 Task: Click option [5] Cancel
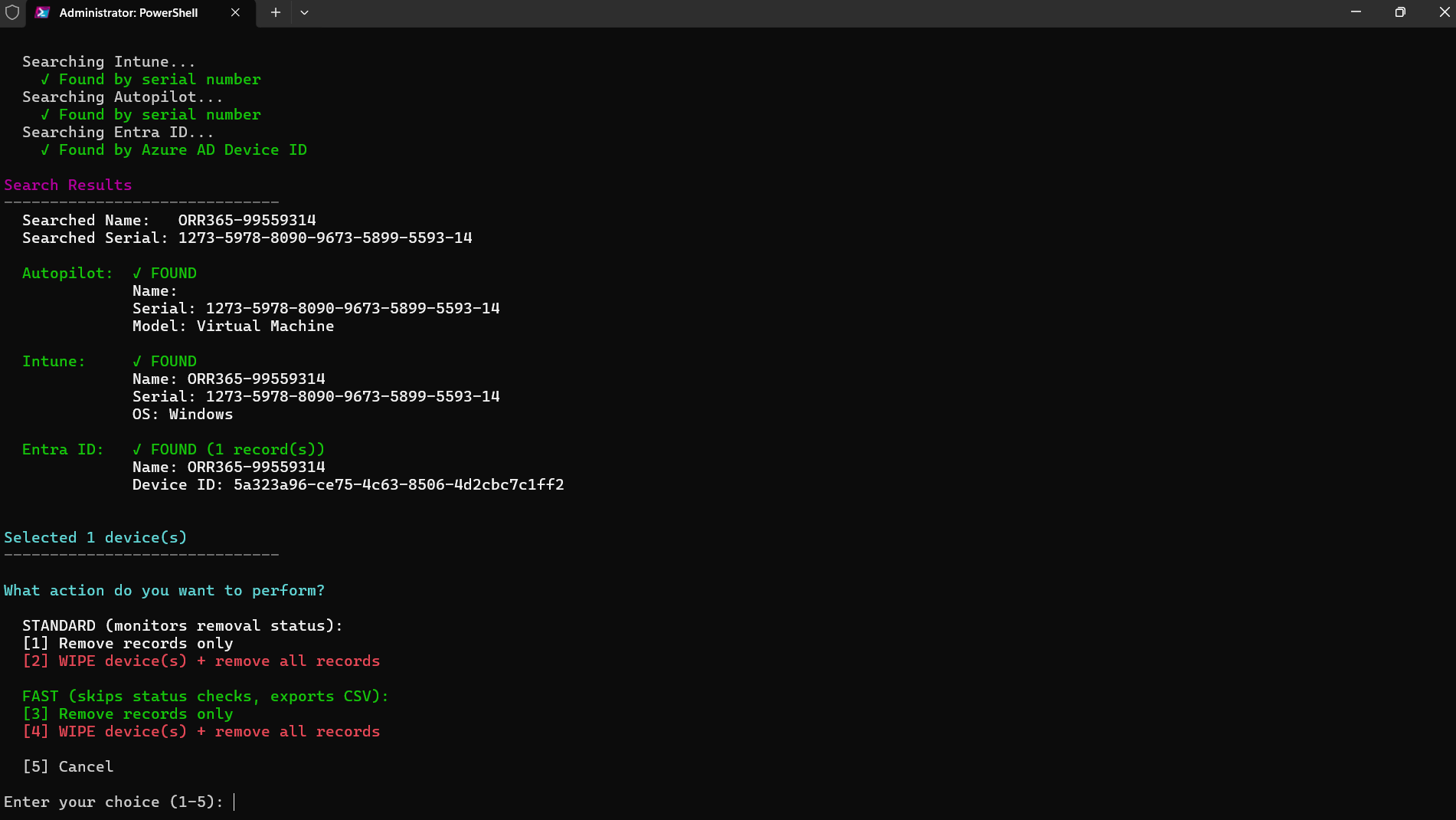coord(68,766)
